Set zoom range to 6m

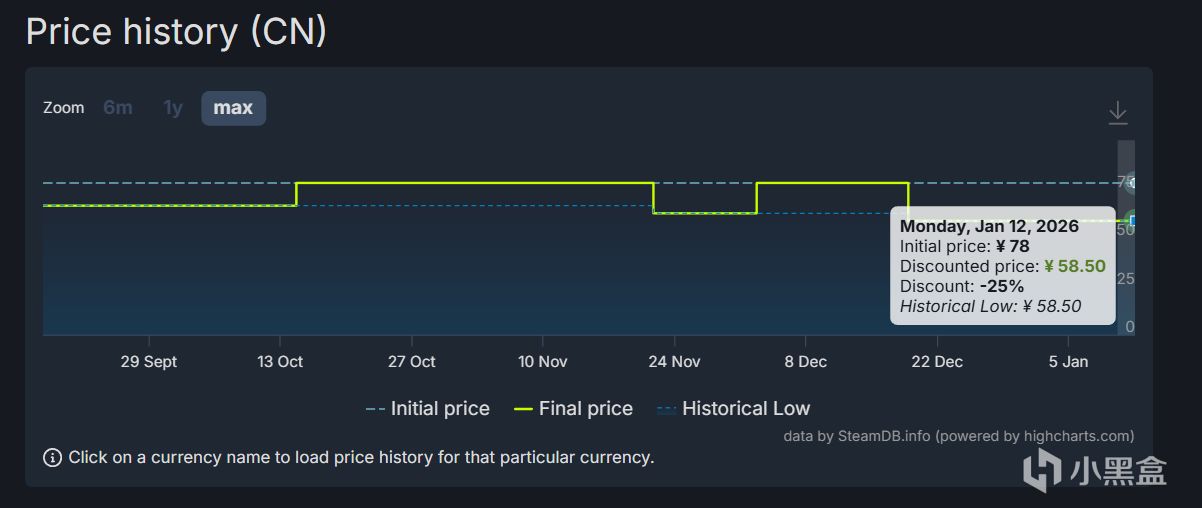pos(118,108)
